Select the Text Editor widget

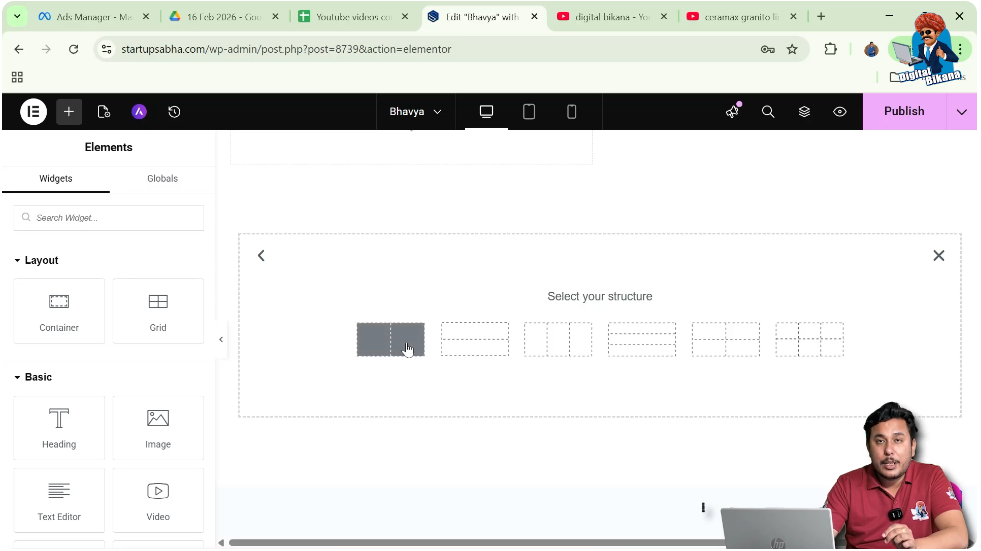[59, 500]
